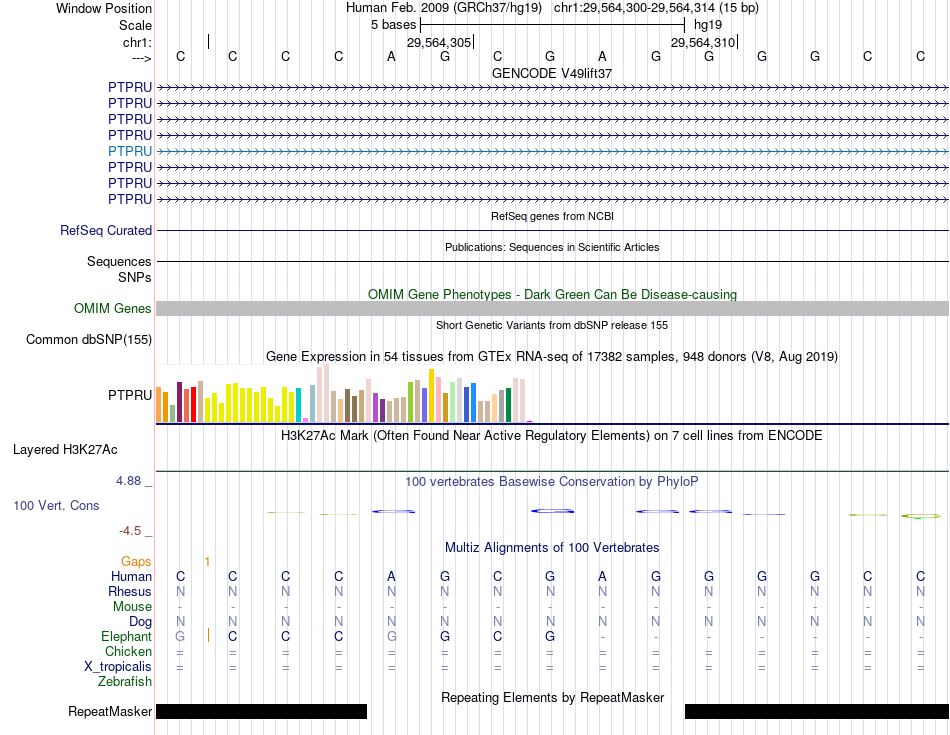Click the Scale track label
The image size is (950, 735).
coord(135,25)
